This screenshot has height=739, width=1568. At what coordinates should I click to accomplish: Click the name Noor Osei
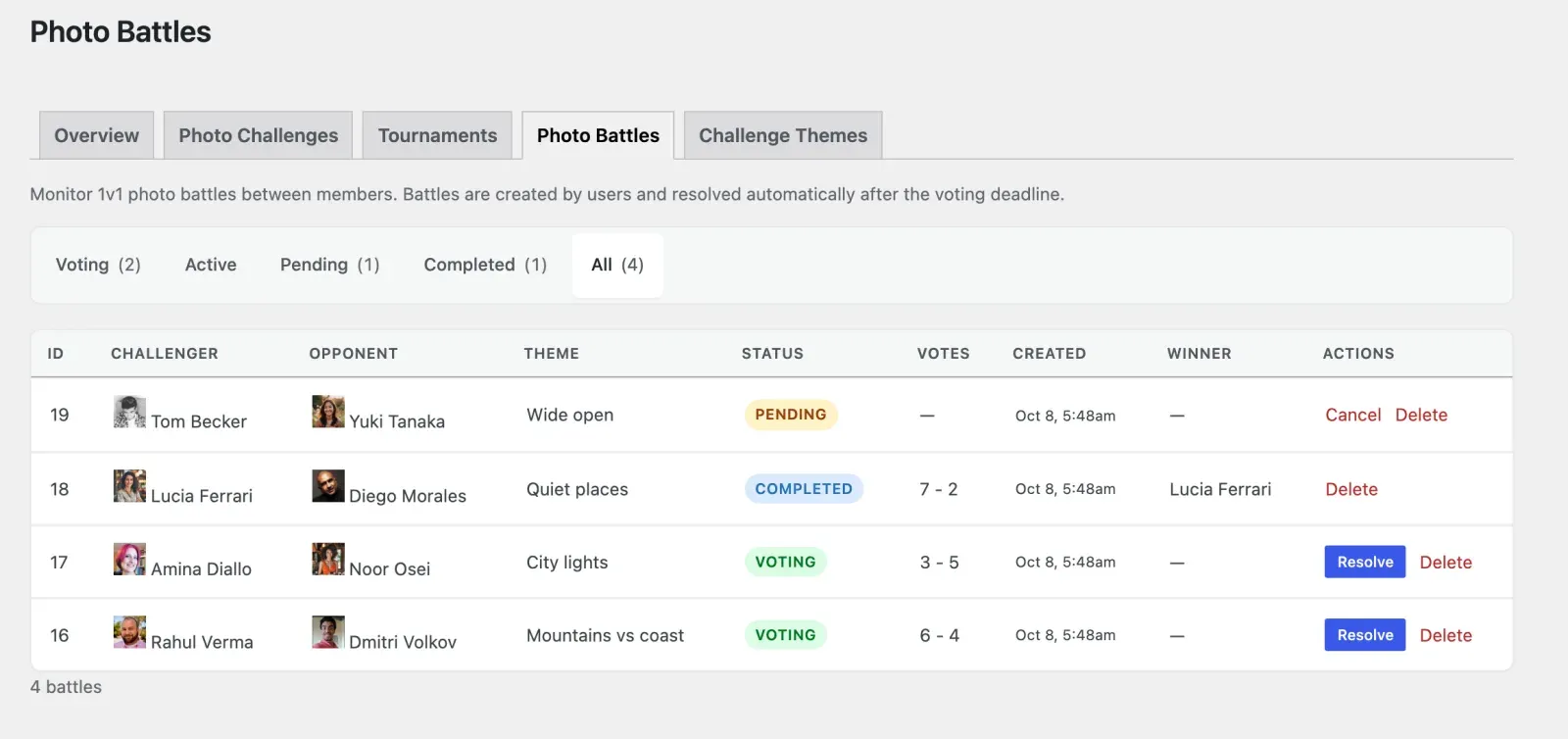[390, 569]
